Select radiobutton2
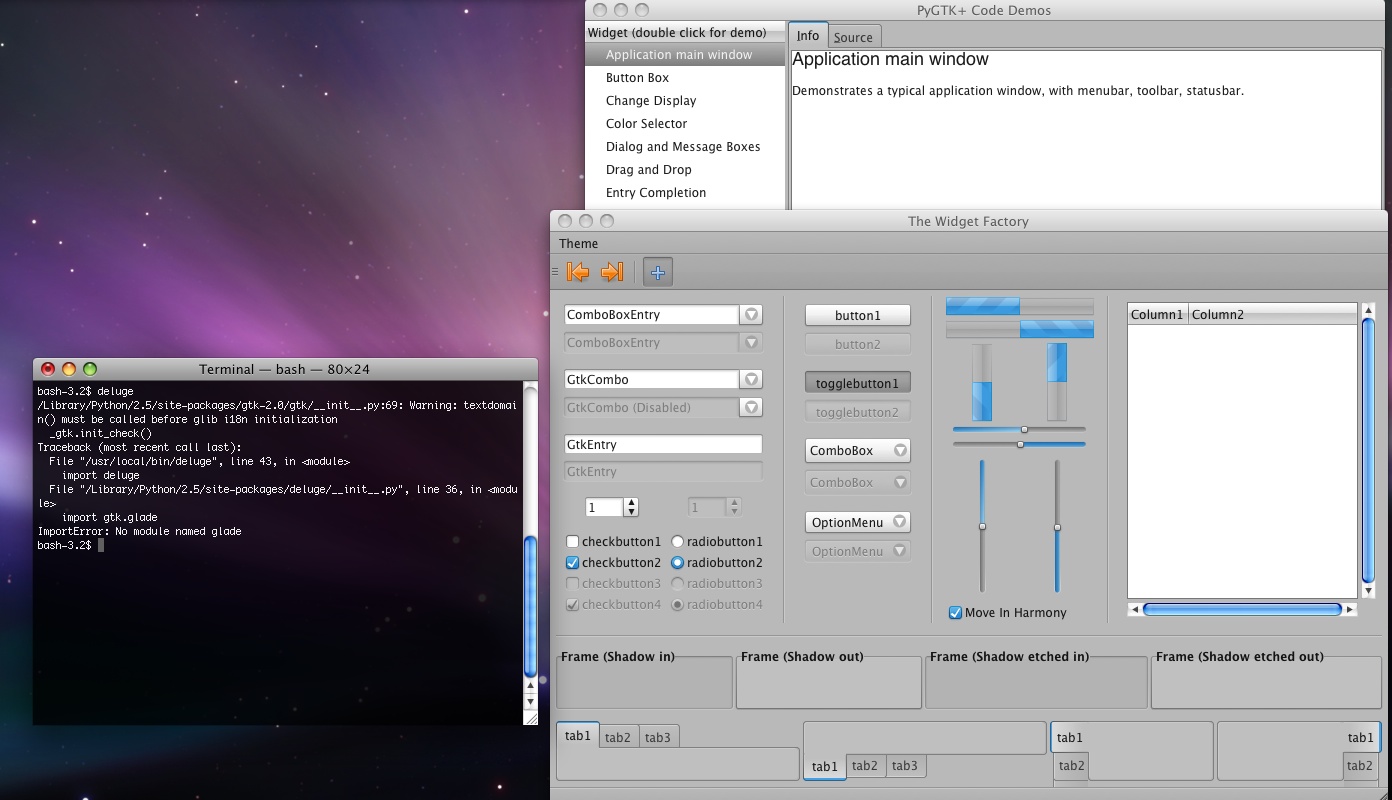1392x800 pixels. [677, 562]
